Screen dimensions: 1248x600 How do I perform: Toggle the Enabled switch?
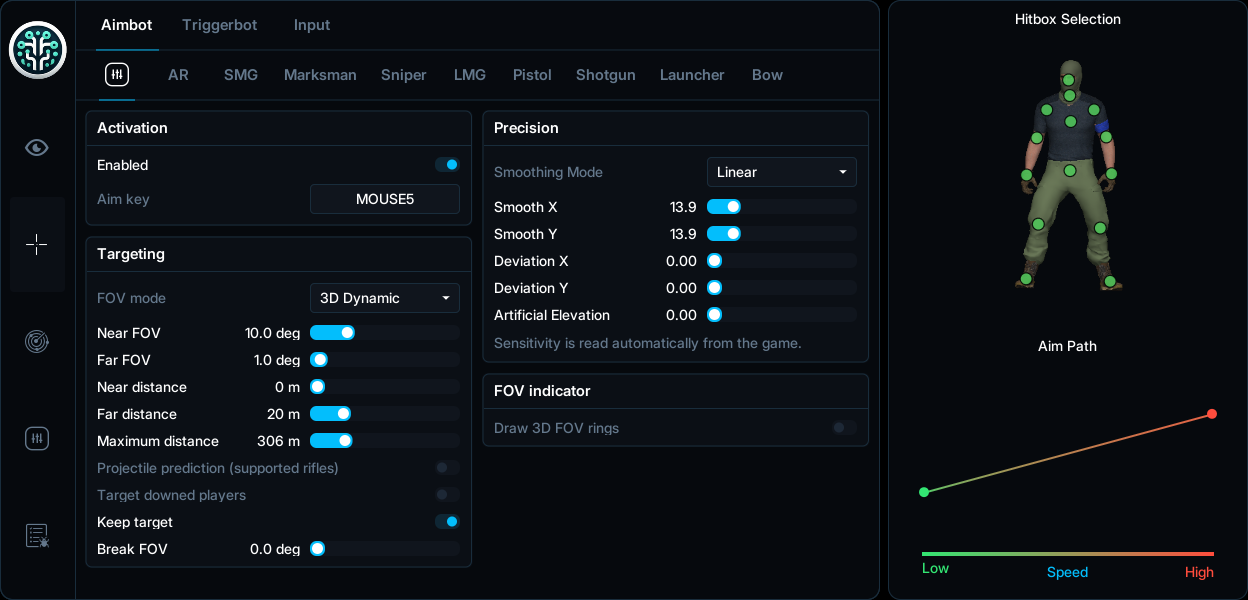447,165
